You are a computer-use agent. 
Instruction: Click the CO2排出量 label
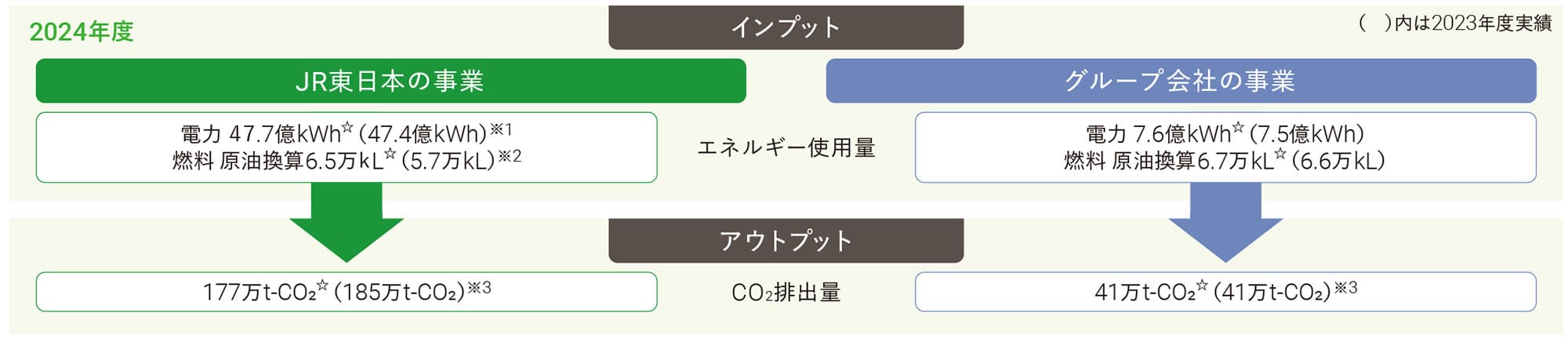786,293
